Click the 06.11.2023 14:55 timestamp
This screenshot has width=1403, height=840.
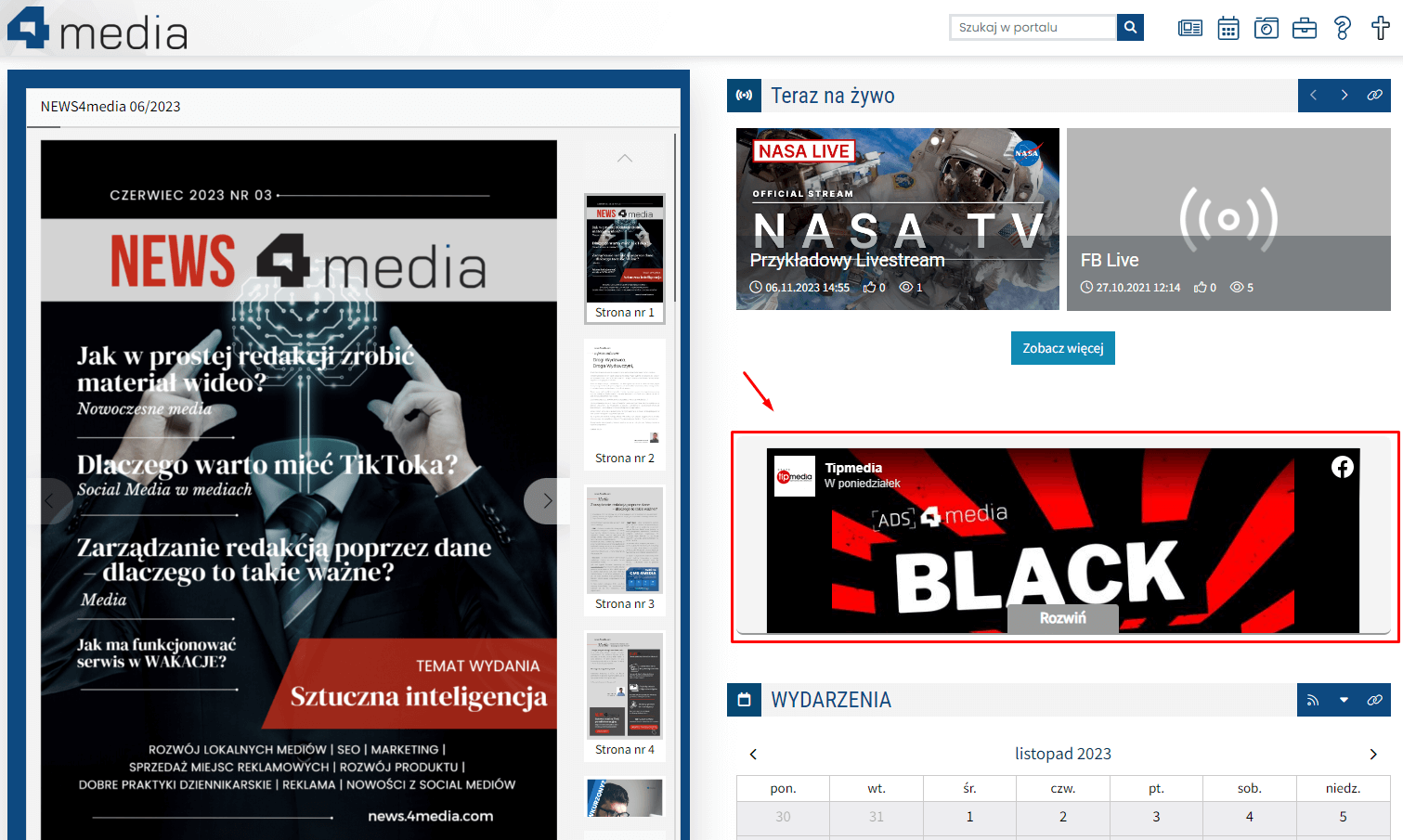[x=807, y=288]
